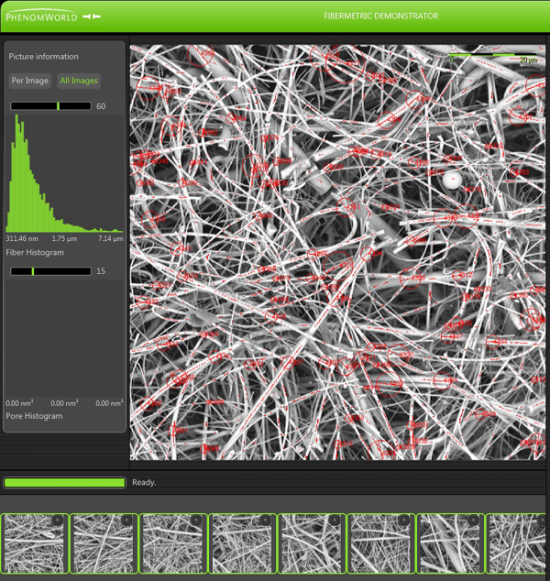Adjust the pore histogram slider set to 15
Image resolution: width=550 pixels, height=581 pixels.
51,272
